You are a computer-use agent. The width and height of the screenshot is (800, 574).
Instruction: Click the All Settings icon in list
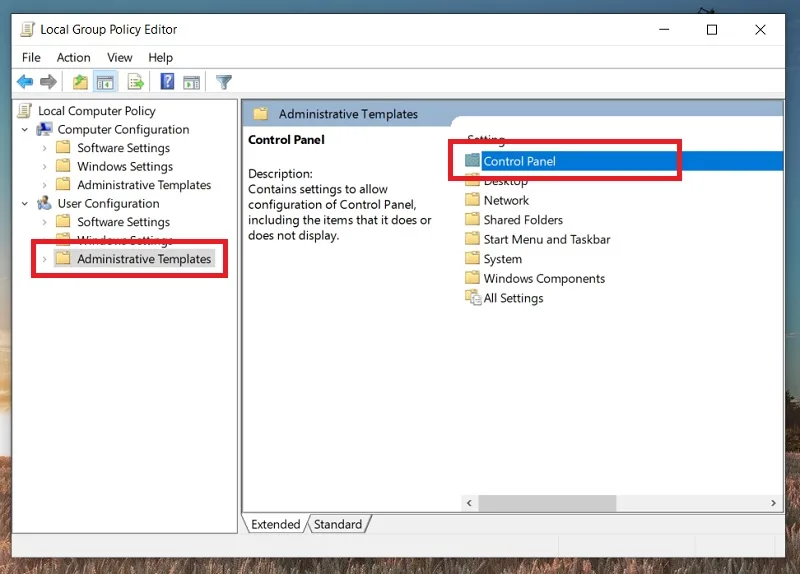point(472,297)
